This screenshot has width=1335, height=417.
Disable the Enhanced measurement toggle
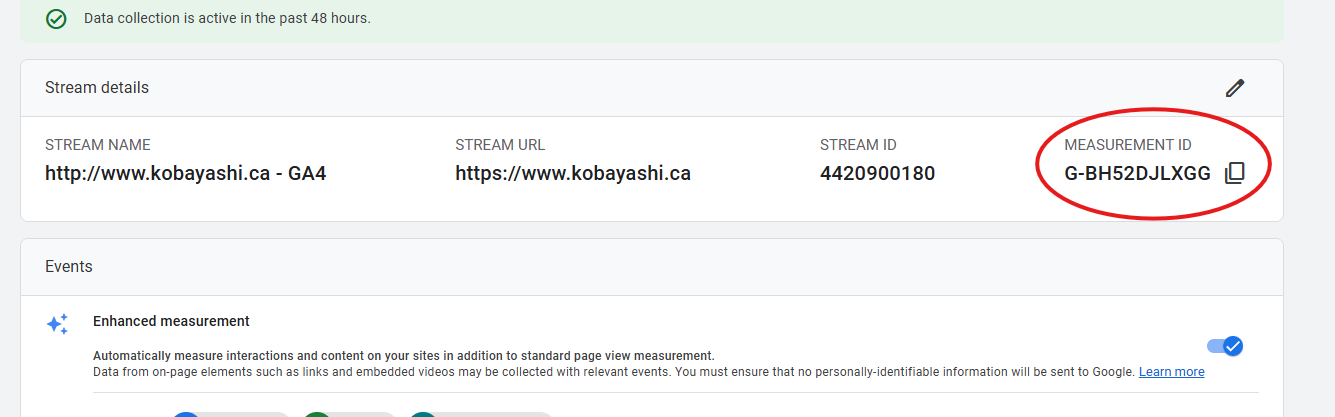(x=1225, y=346)
